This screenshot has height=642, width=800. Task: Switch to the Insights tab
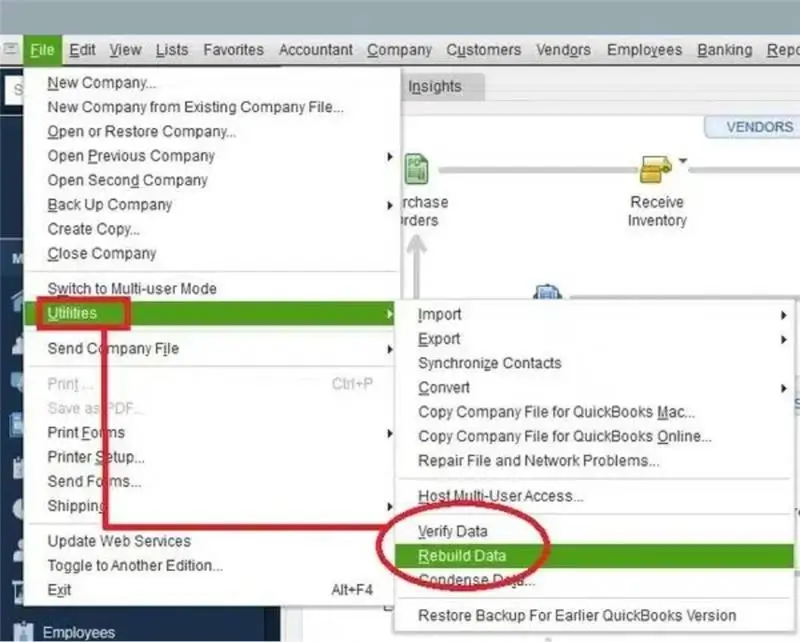click(442, 87)
